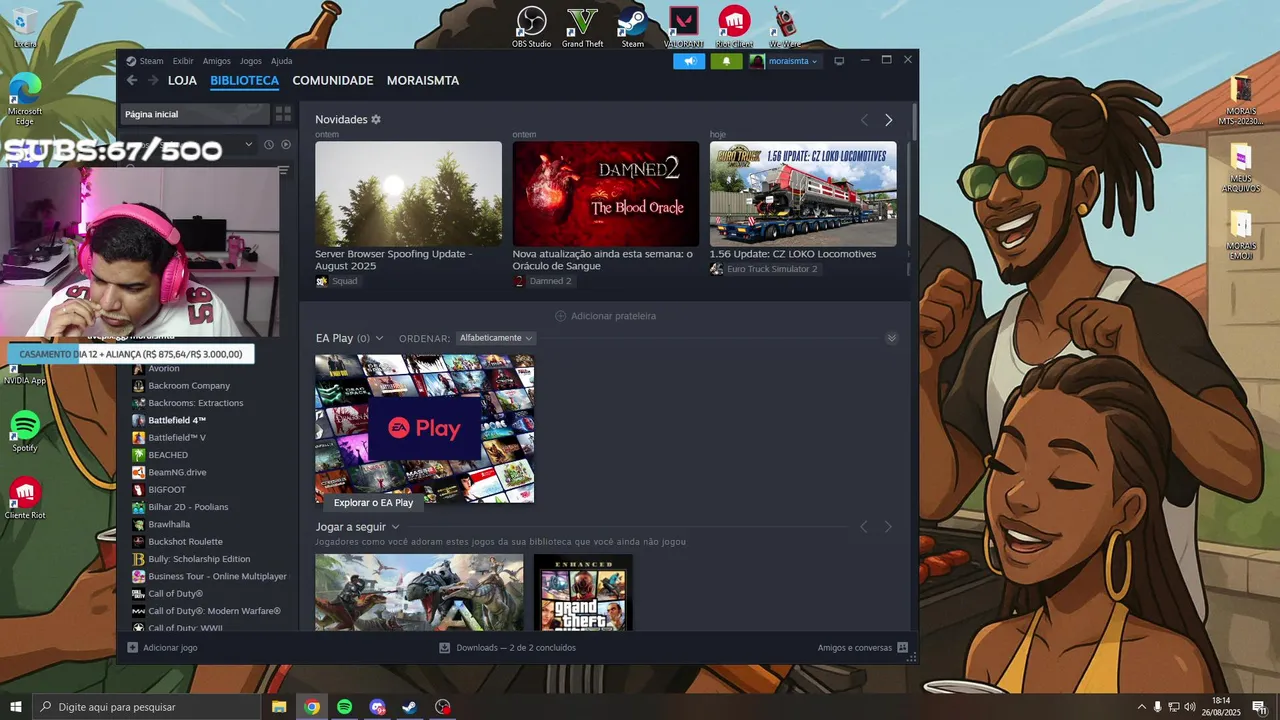Expand the Jogar a seguir shelf dropdown
This screenshot has height=720, width=1280.
[395, 527]
